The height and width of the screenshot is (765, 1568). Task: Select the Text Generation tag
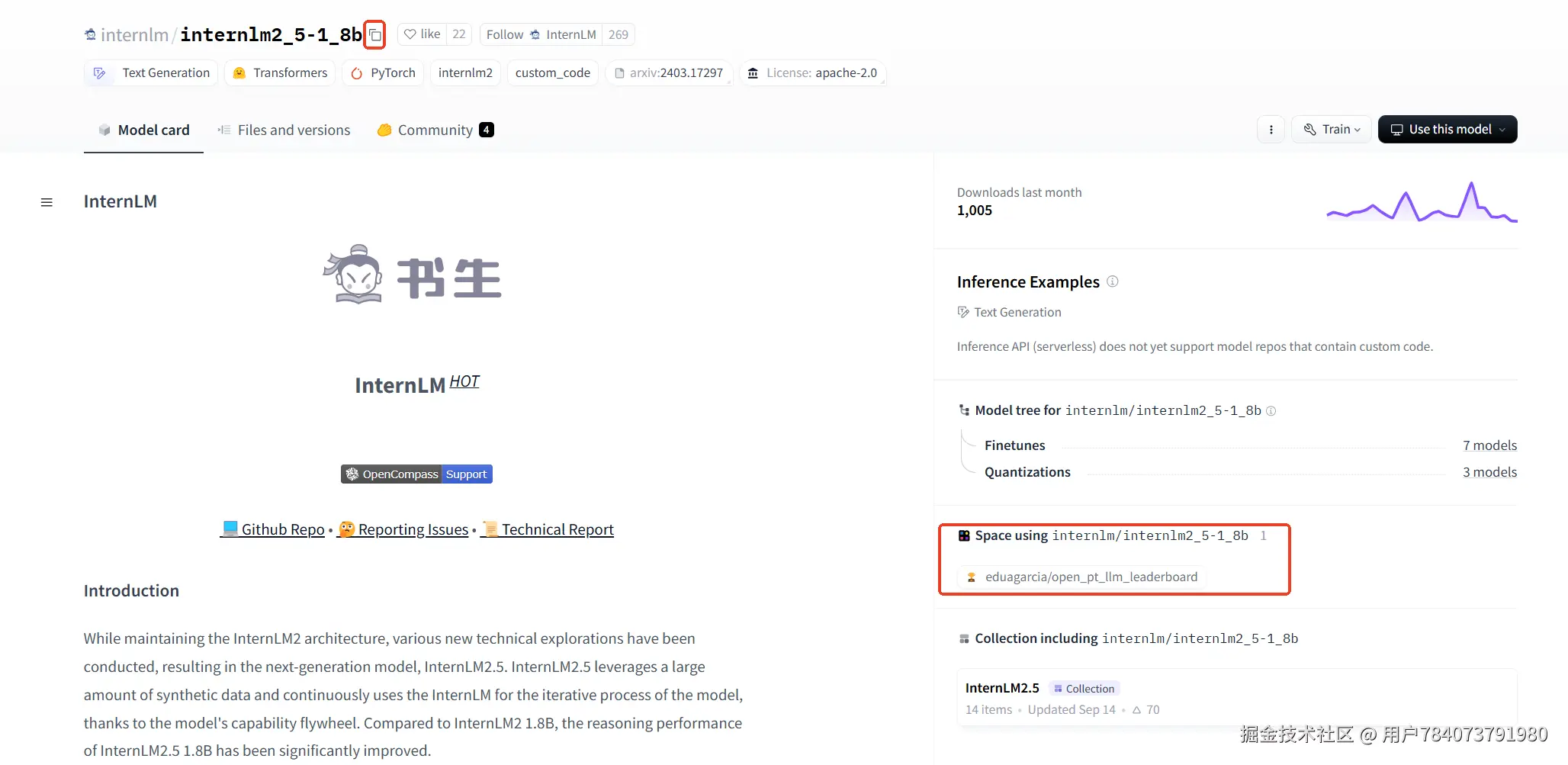(151, 73)
